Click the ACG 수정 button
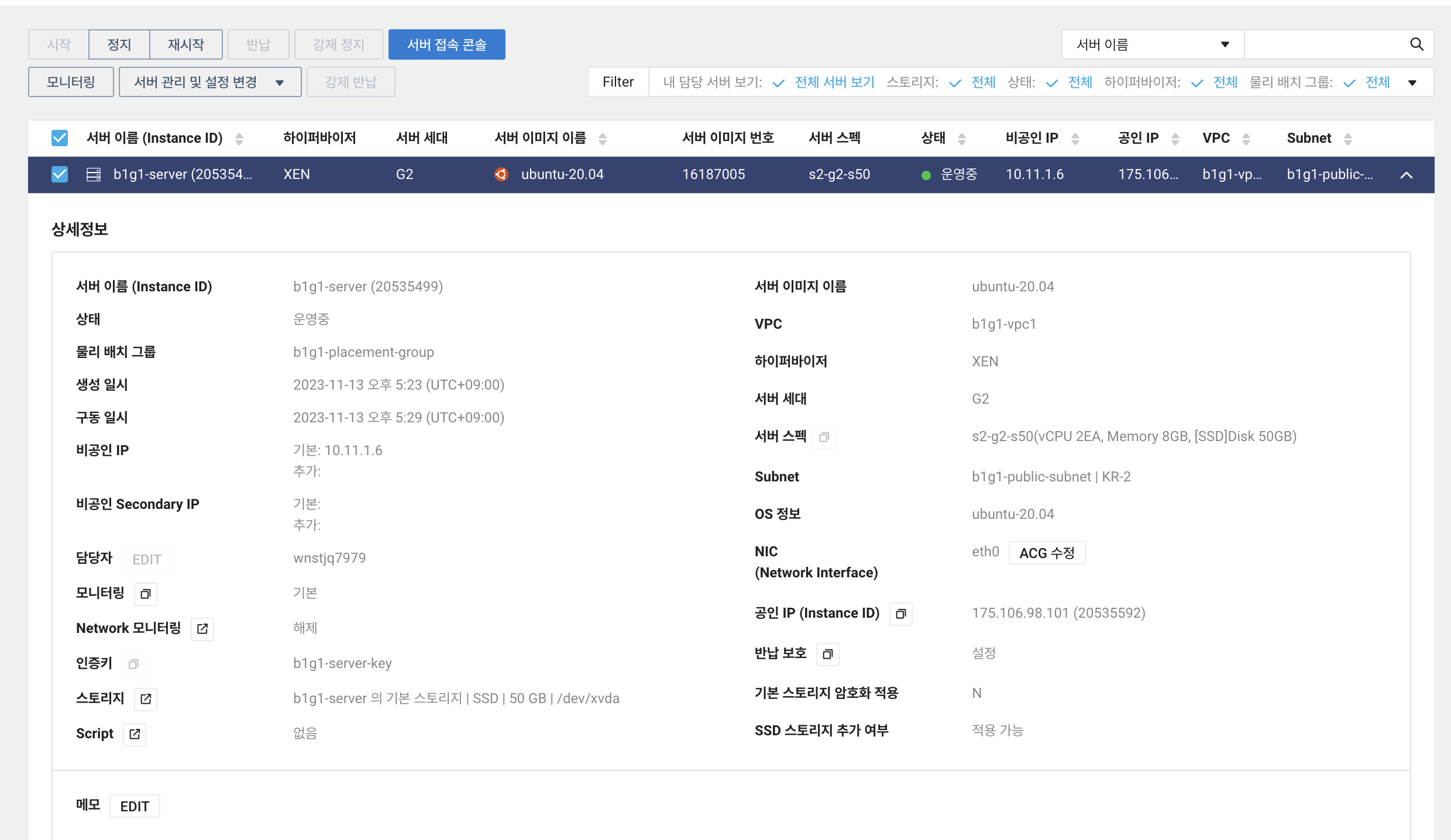 tap(1047, 553)
